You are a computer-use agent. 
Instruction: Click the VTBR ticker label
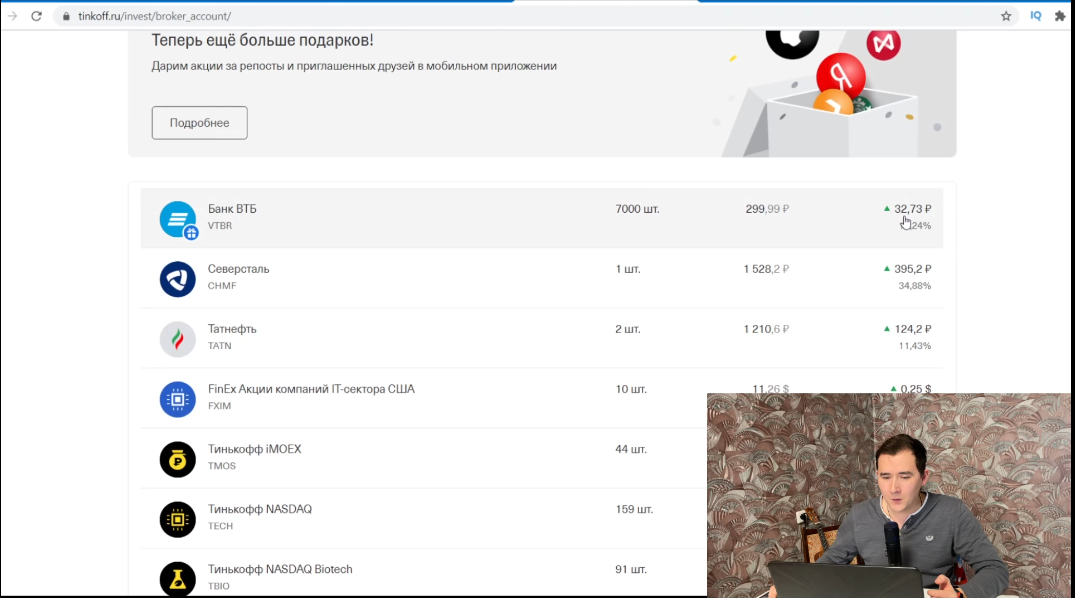click(x=220, y=226)
